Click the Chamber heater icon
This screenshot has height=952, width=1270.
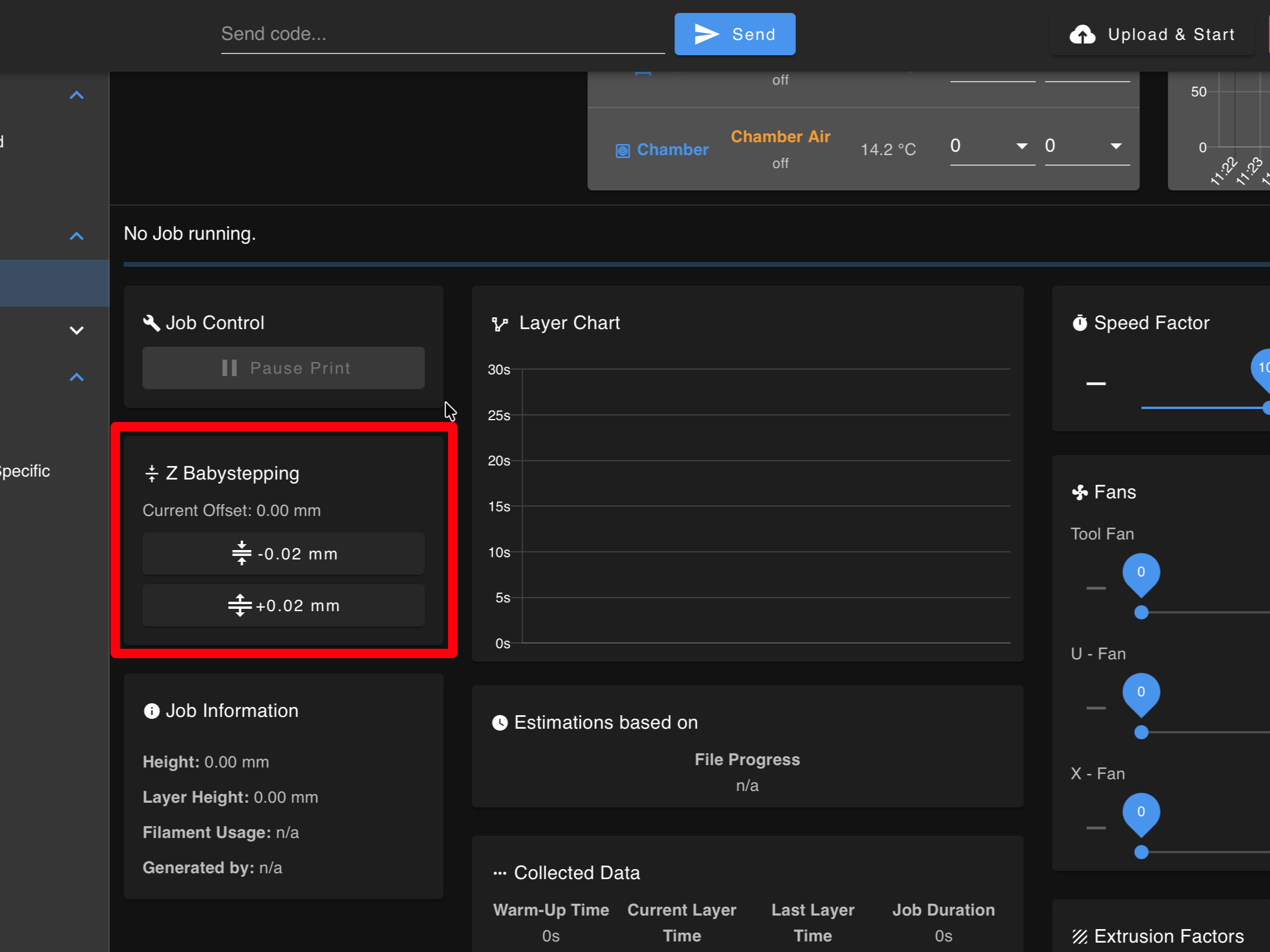(623, 151)
